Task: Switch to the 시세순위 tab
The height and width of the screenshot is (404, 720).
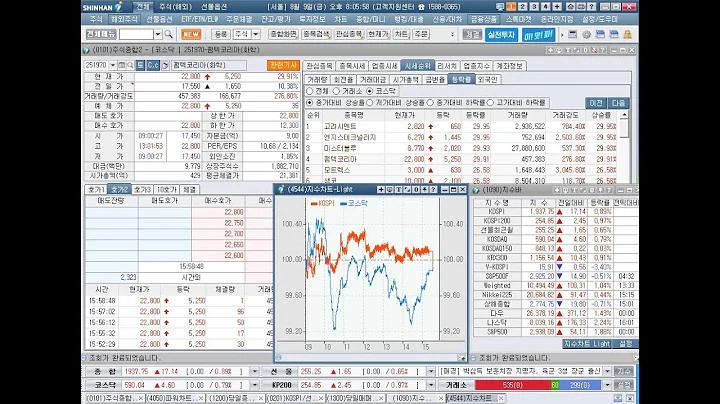Action: tap(417, 66)
